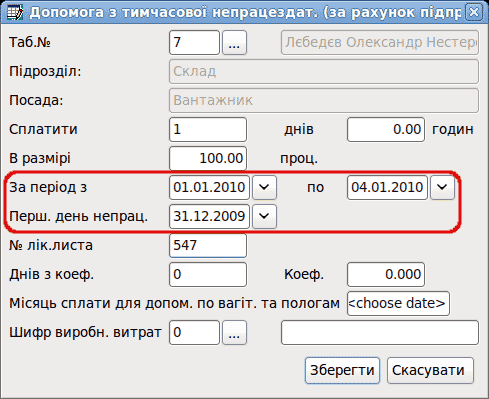Click the employee name field Лєбедєв Олександр
Viewport: 489px width, 399px height.
point(380,42)
